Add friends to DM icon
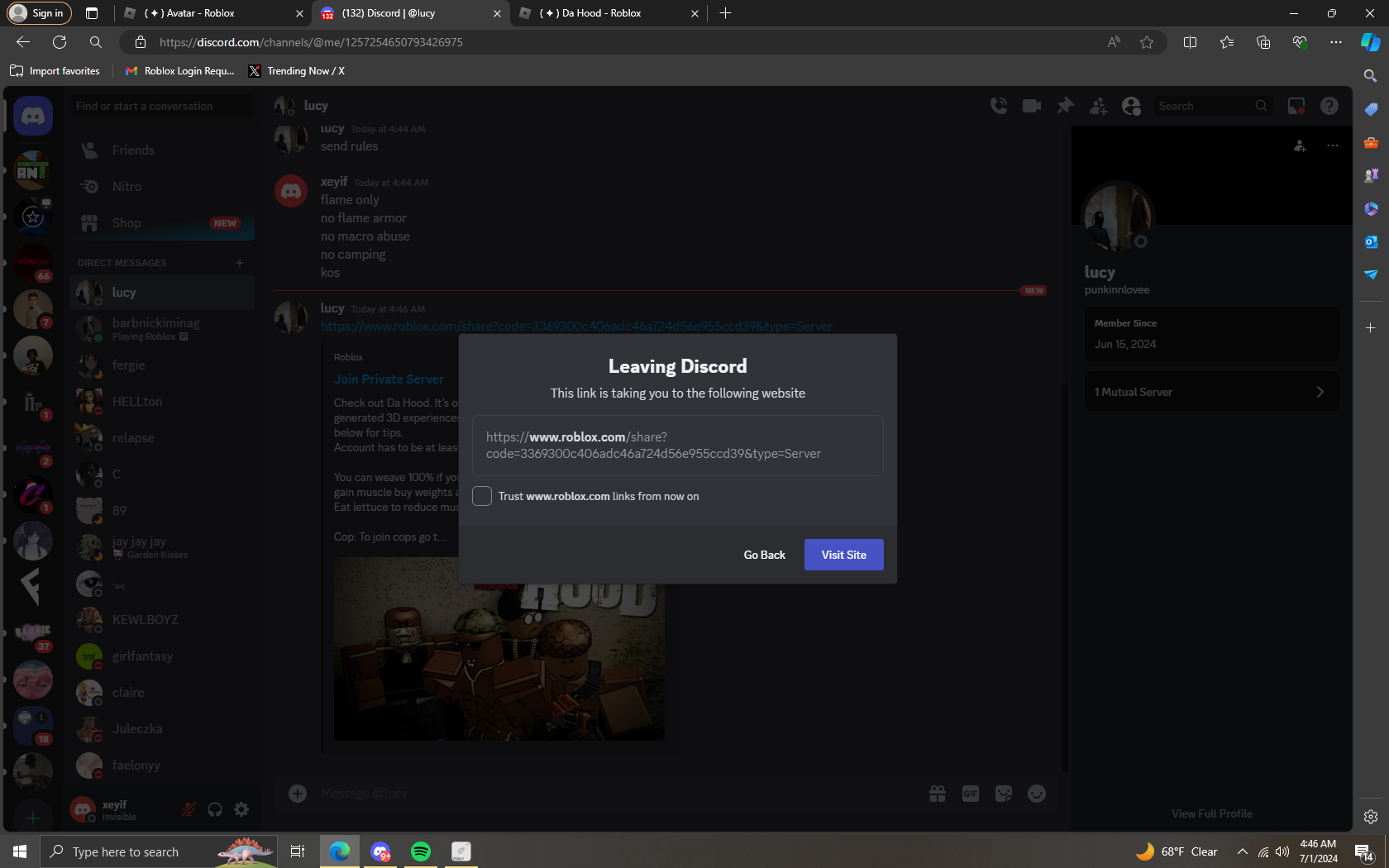Image resolution: width=1389 pixels, height=868 pixels. tap(1098, 106)
